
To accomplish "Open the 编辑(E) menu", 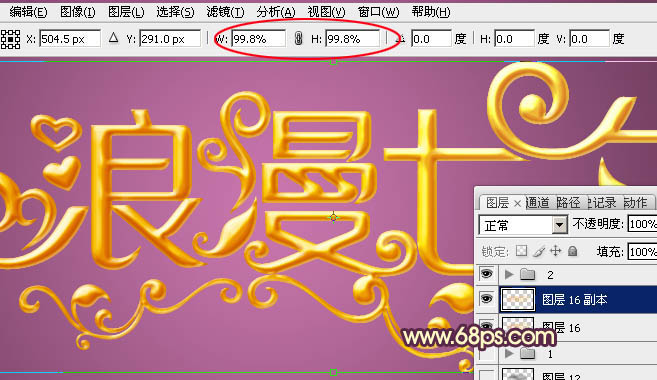I will pyautogui.click(x=28, y=12).
